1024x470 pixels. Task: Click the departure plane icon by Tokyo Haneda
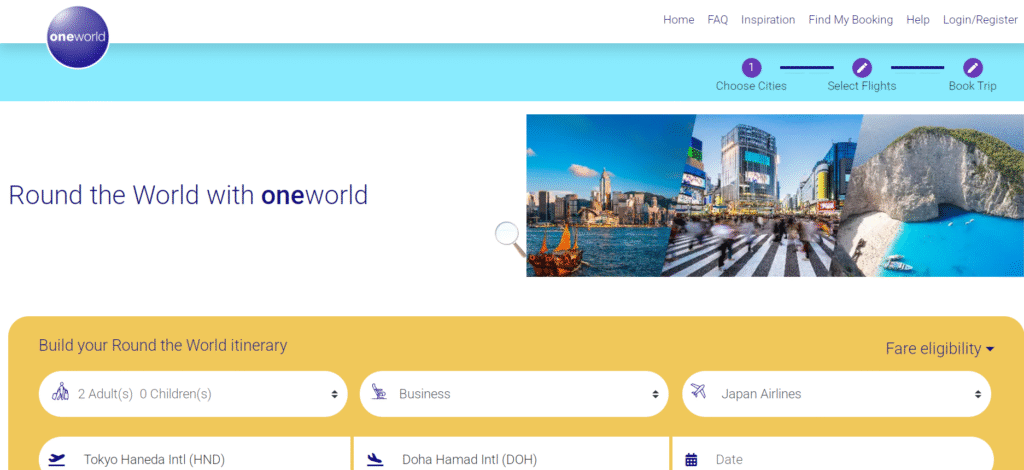click(x=57, y=460)
